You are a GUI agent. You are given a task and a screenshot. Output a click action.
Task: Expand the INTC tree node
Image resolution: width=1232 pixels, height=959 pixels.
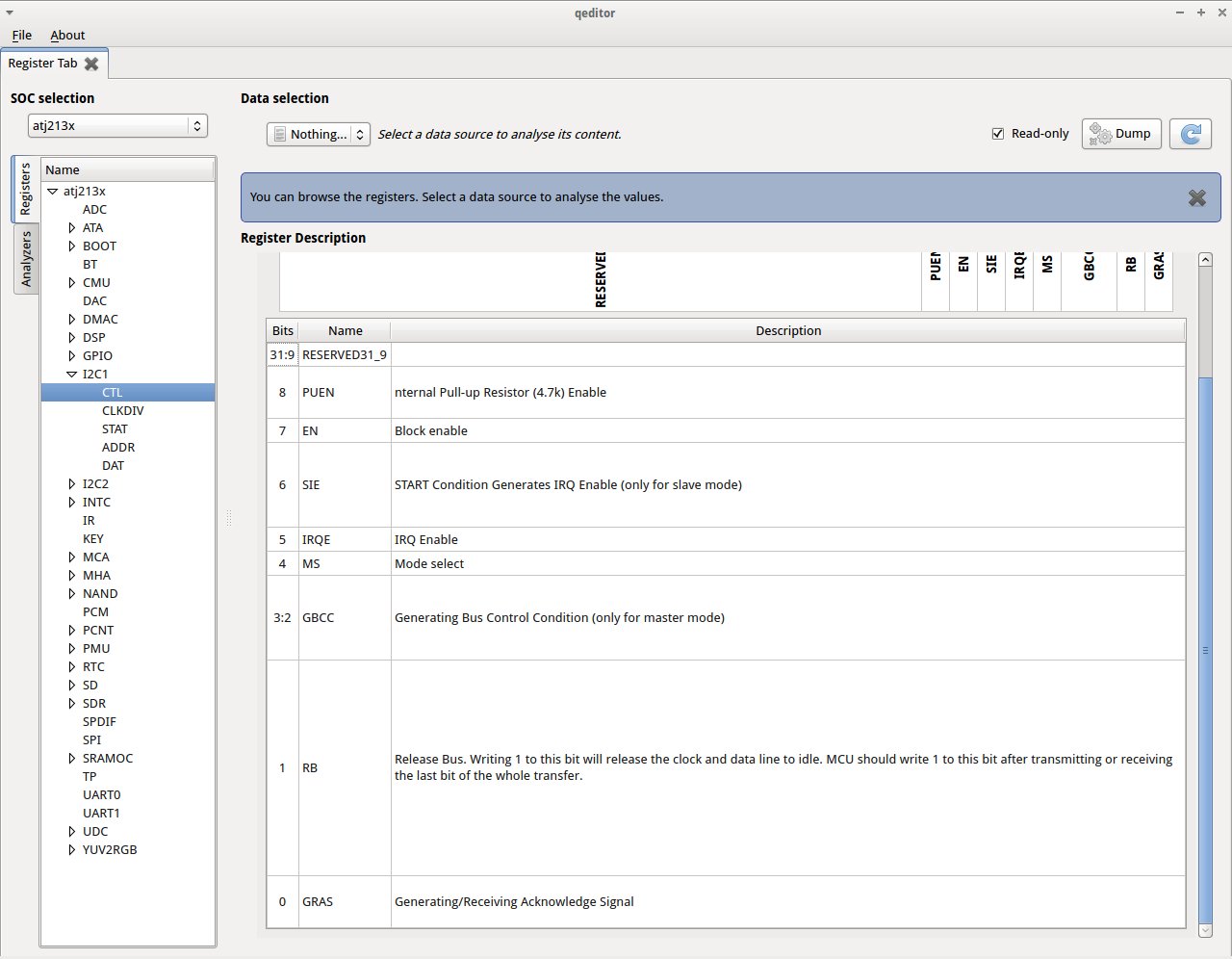(72, 503)
